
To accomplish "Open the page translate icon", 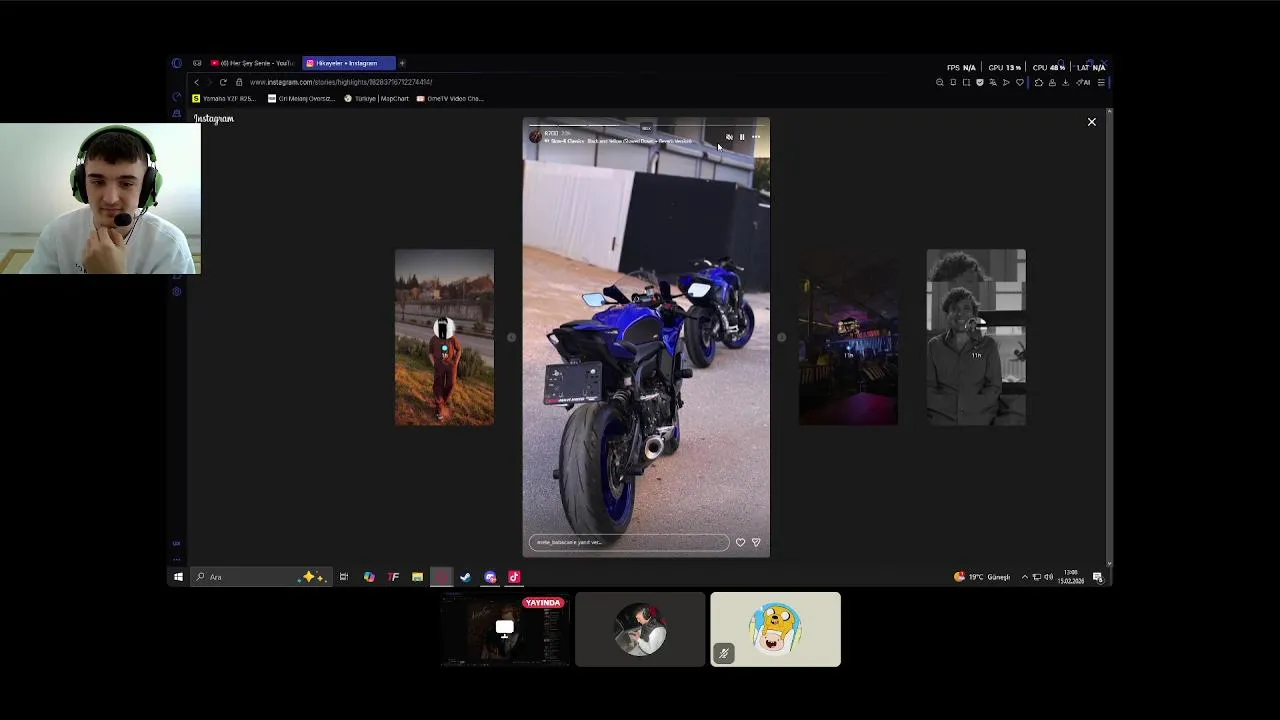I will 992,82.
